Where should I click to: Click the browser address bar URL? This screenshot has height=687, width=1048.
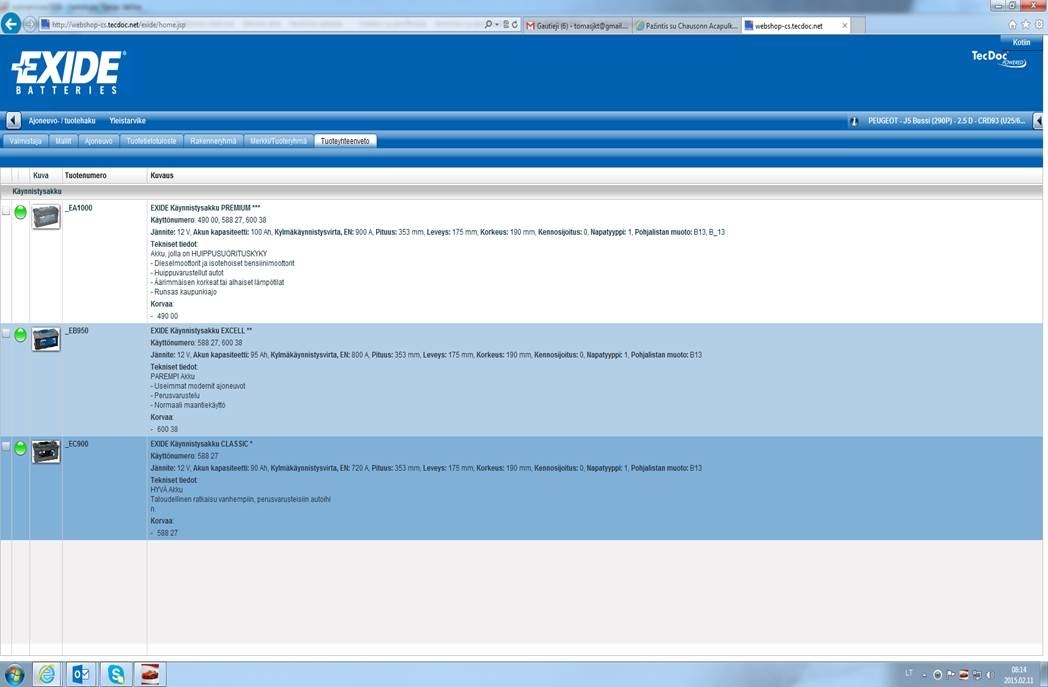118,25
